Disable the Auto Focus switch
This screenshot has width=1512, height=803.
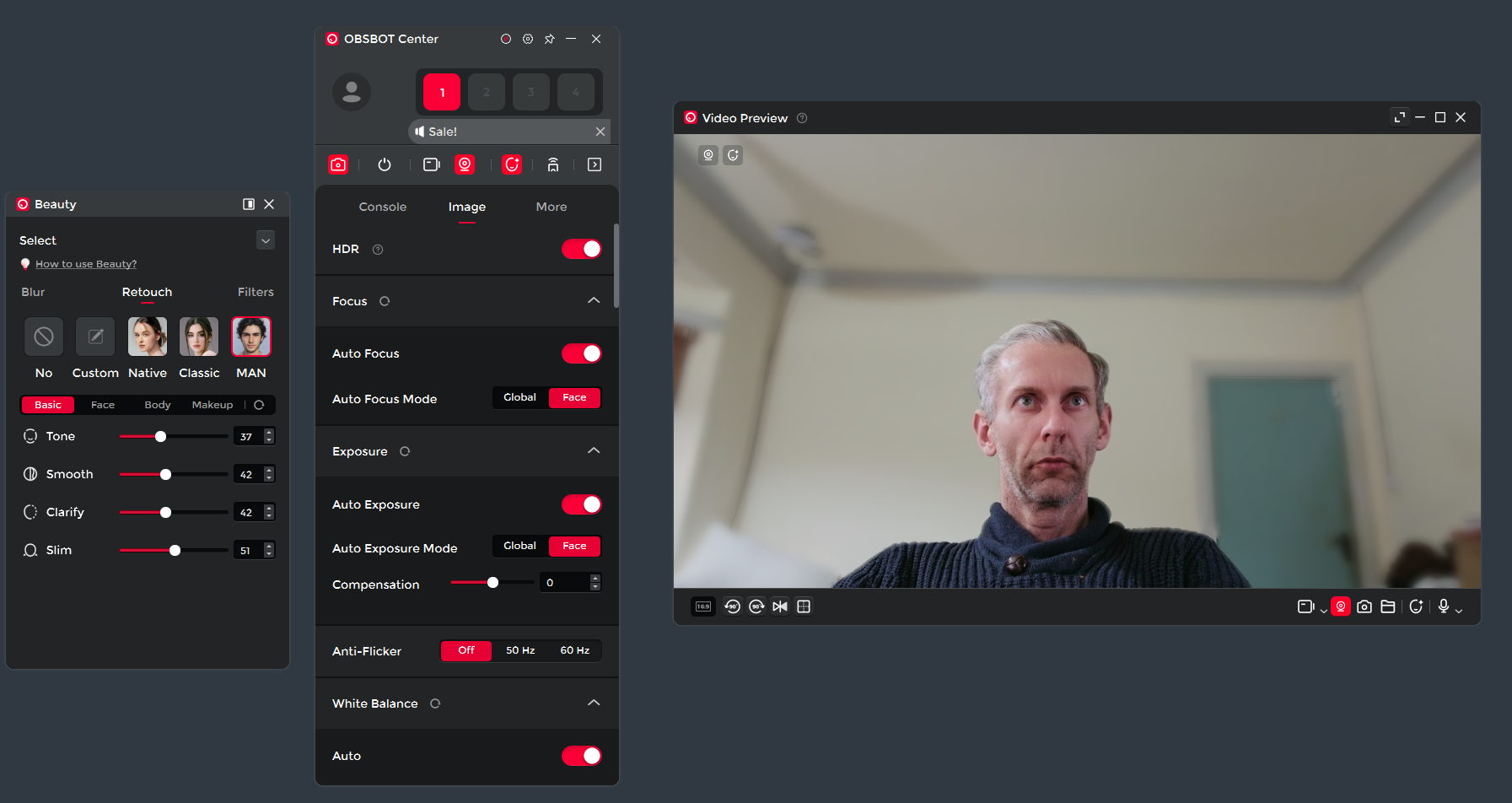(x=581, y=353)
